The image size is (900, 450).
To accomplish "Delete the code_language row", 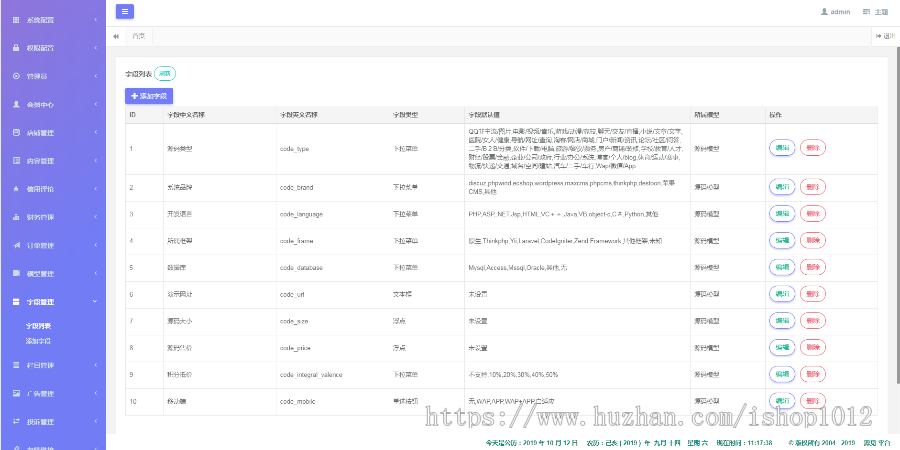I will (x=813, y=214).
